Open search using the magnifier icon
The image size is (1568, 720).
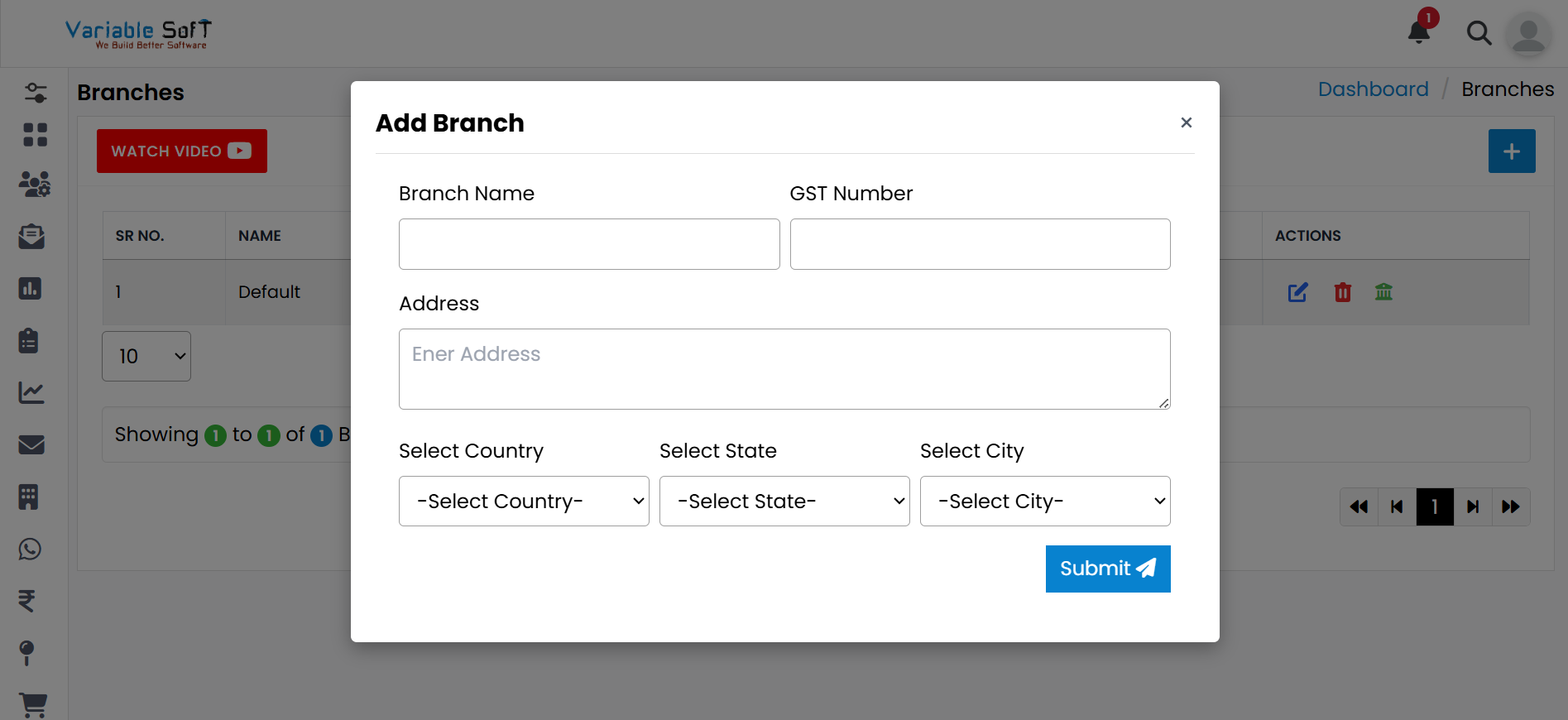point(1479,33)
